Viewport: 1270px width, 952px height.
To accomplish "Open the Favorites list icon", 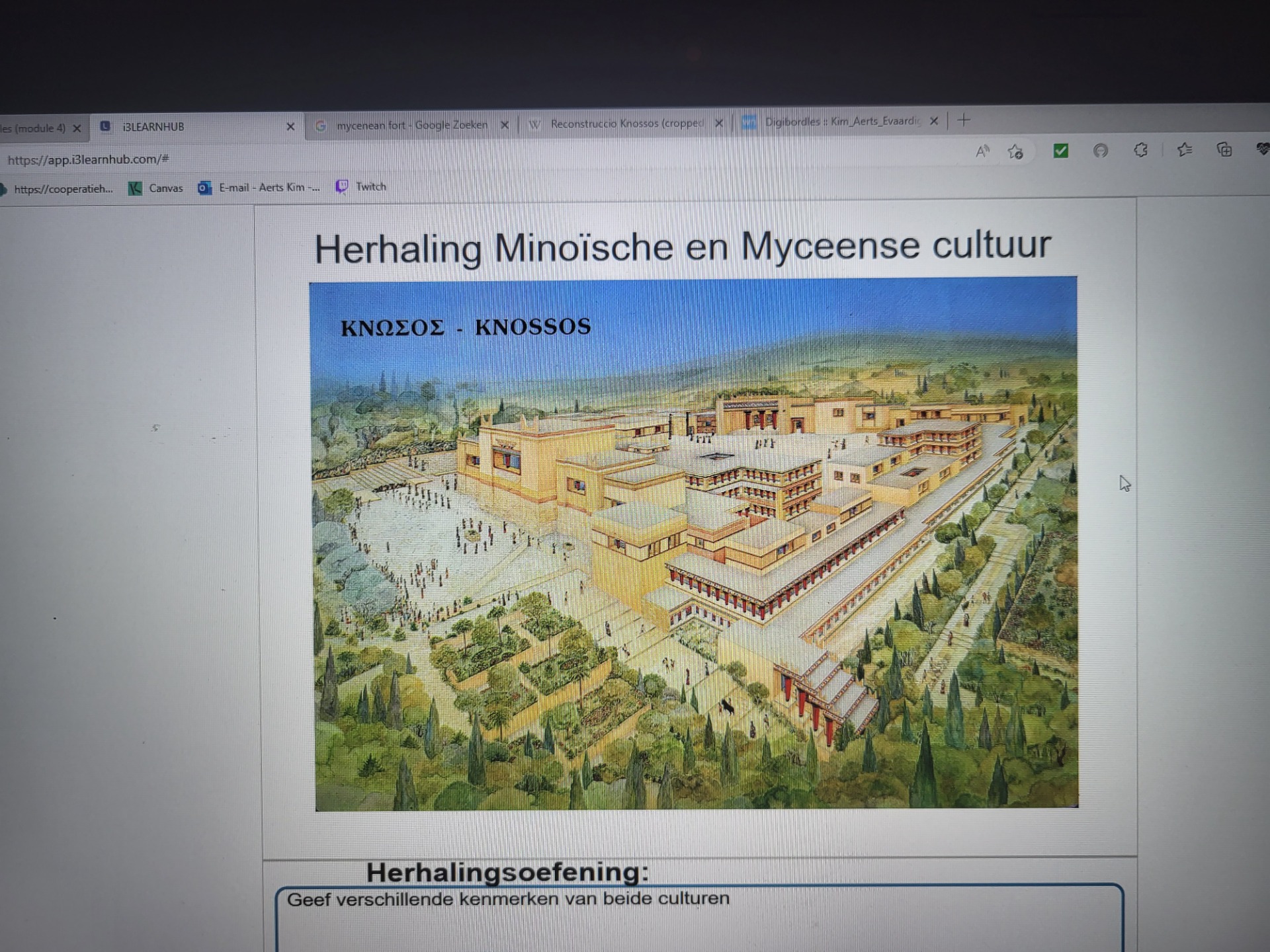I will tap(1184, 150).
